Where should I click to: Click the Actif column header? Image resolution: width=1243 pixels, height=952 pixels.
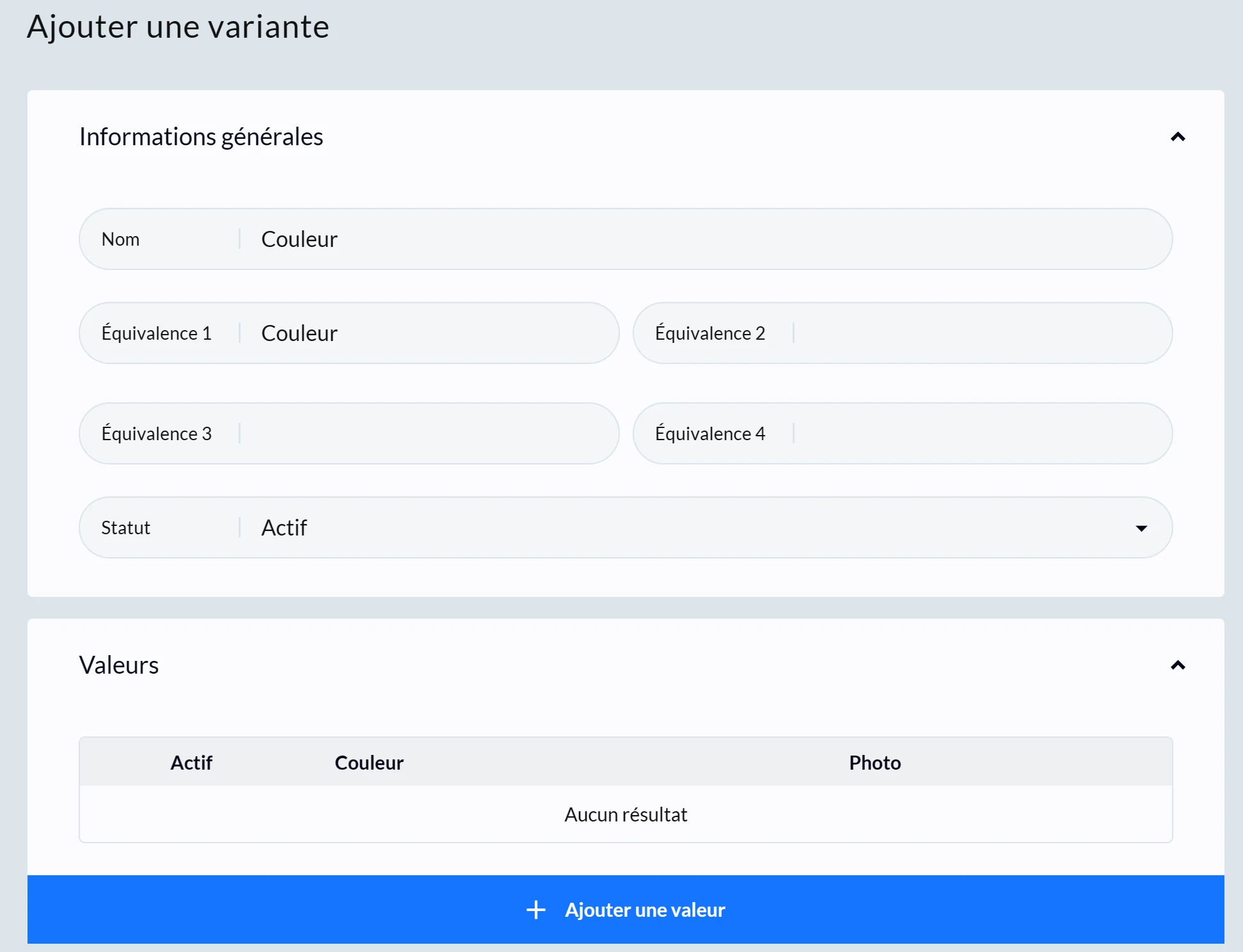click(191, 763)
